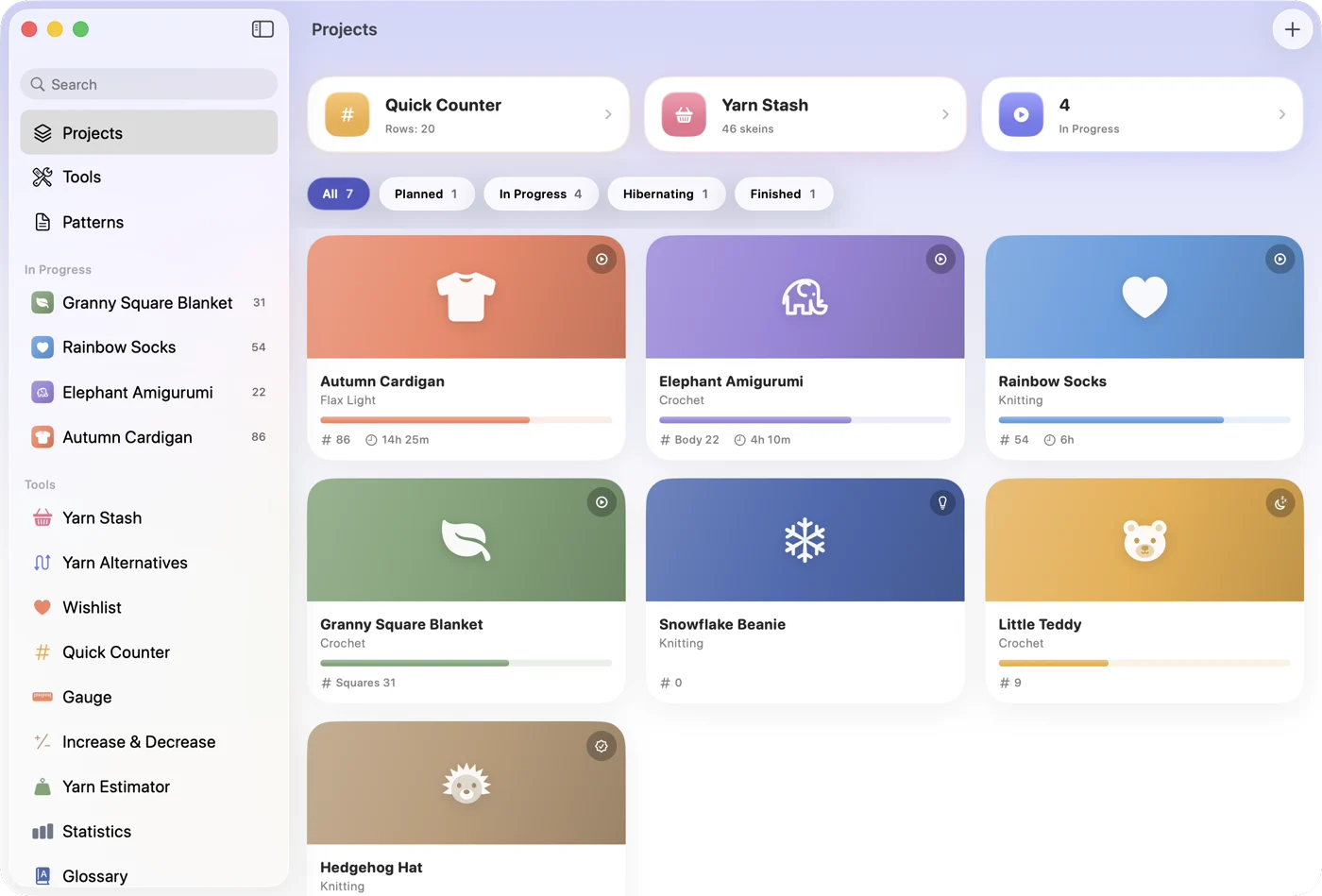Click the Yarn Alternatives swap icon
The image size is (1322, 896).
pos(42,563)
